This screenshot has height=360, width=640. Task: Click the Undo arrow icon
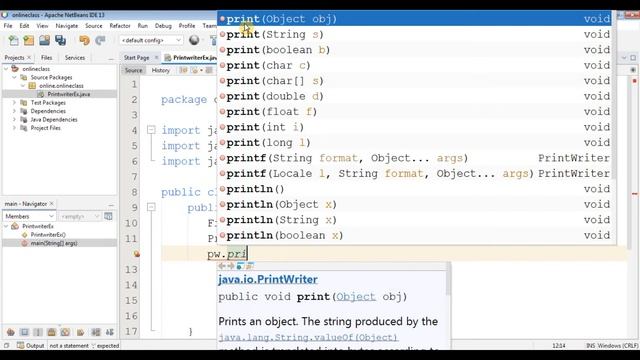point(84,40)
